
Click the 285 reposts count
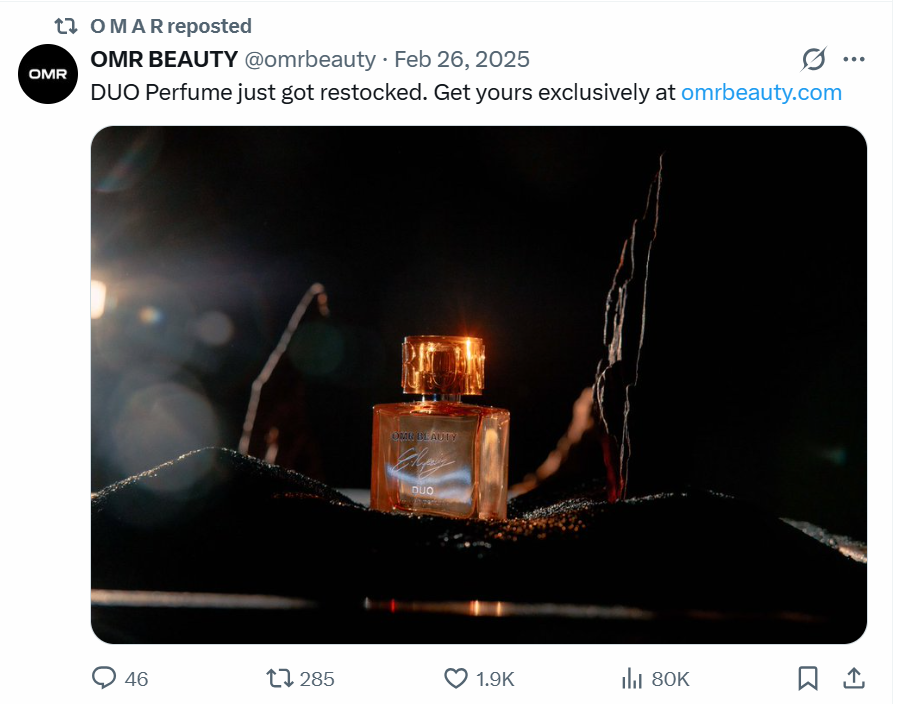pos(317,679)
